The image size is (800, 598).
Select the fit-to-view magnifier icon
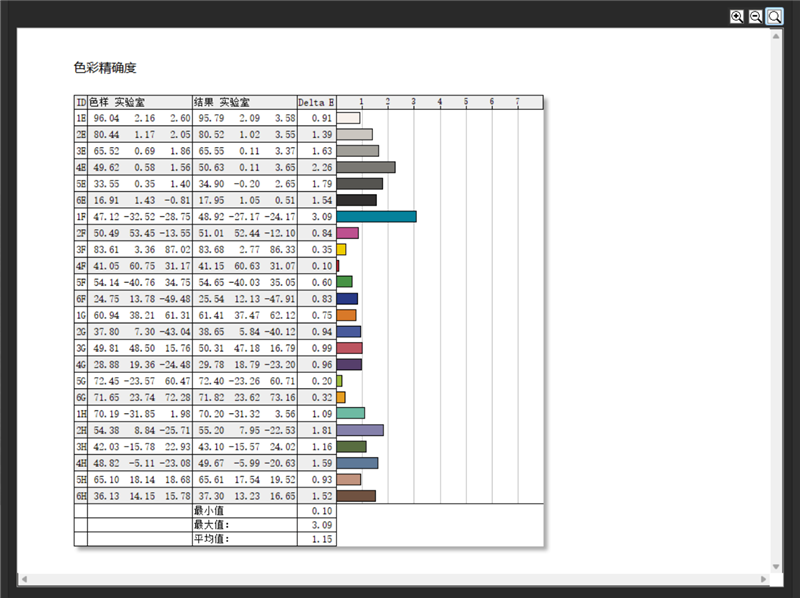tap(775, 16)
